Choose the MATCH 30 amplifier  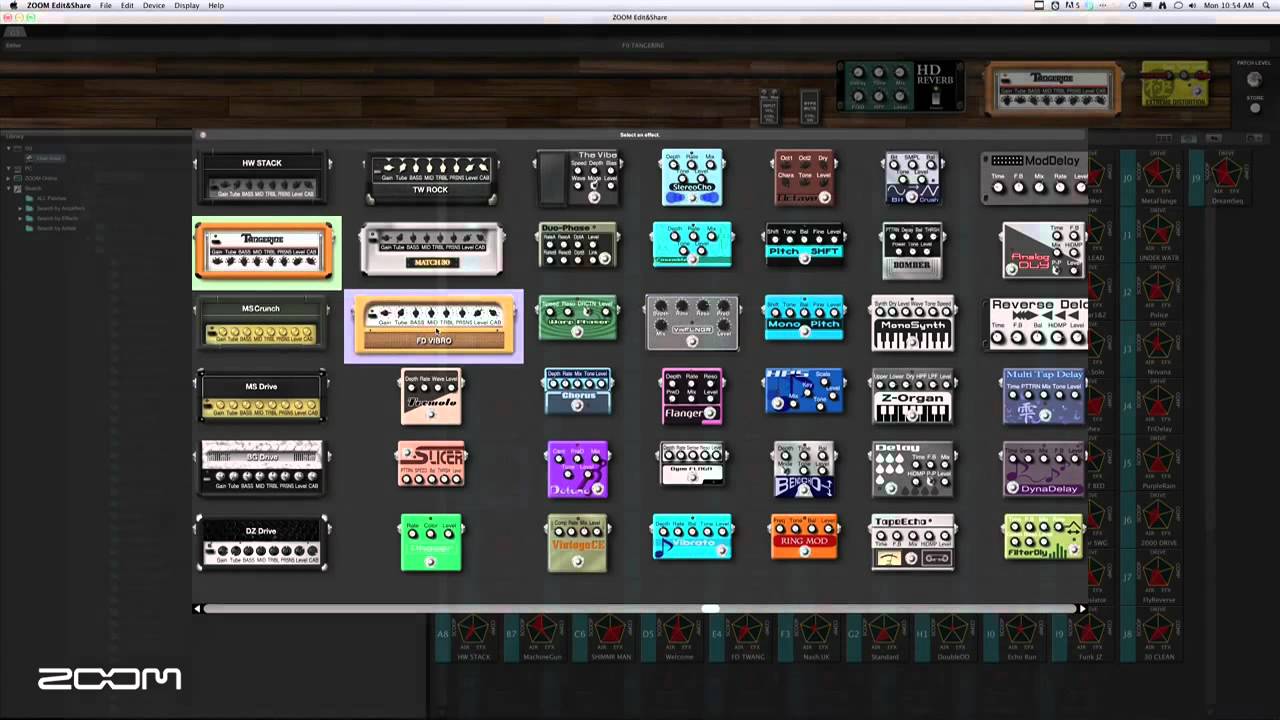[x=431, y=249]
